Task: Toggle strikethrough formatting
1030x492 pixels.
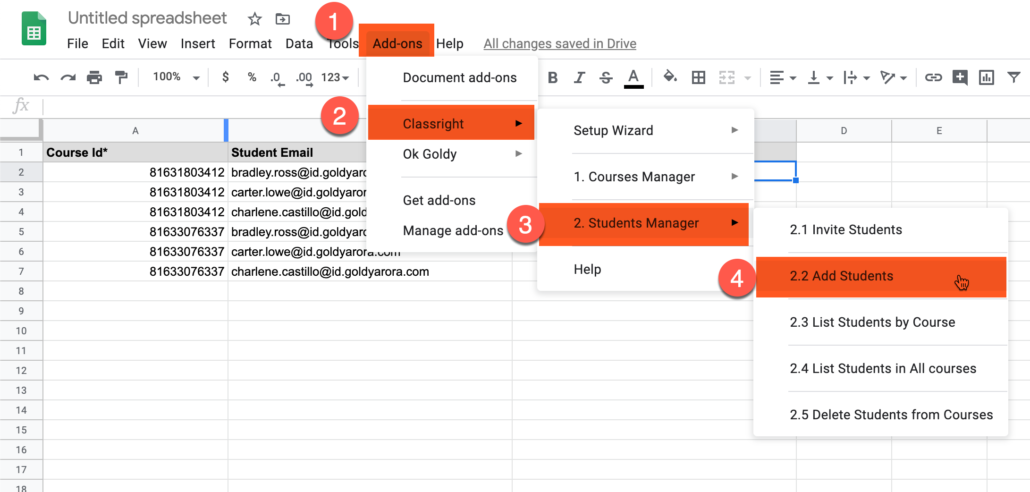Action: click(x=606, y=78)
